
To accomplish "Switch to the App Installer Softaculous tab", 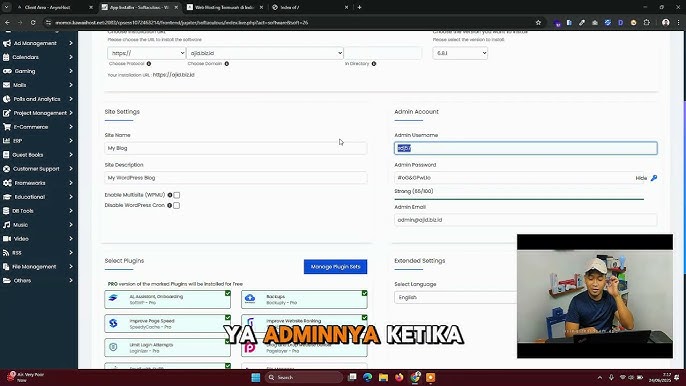I will tap(140, 7).
